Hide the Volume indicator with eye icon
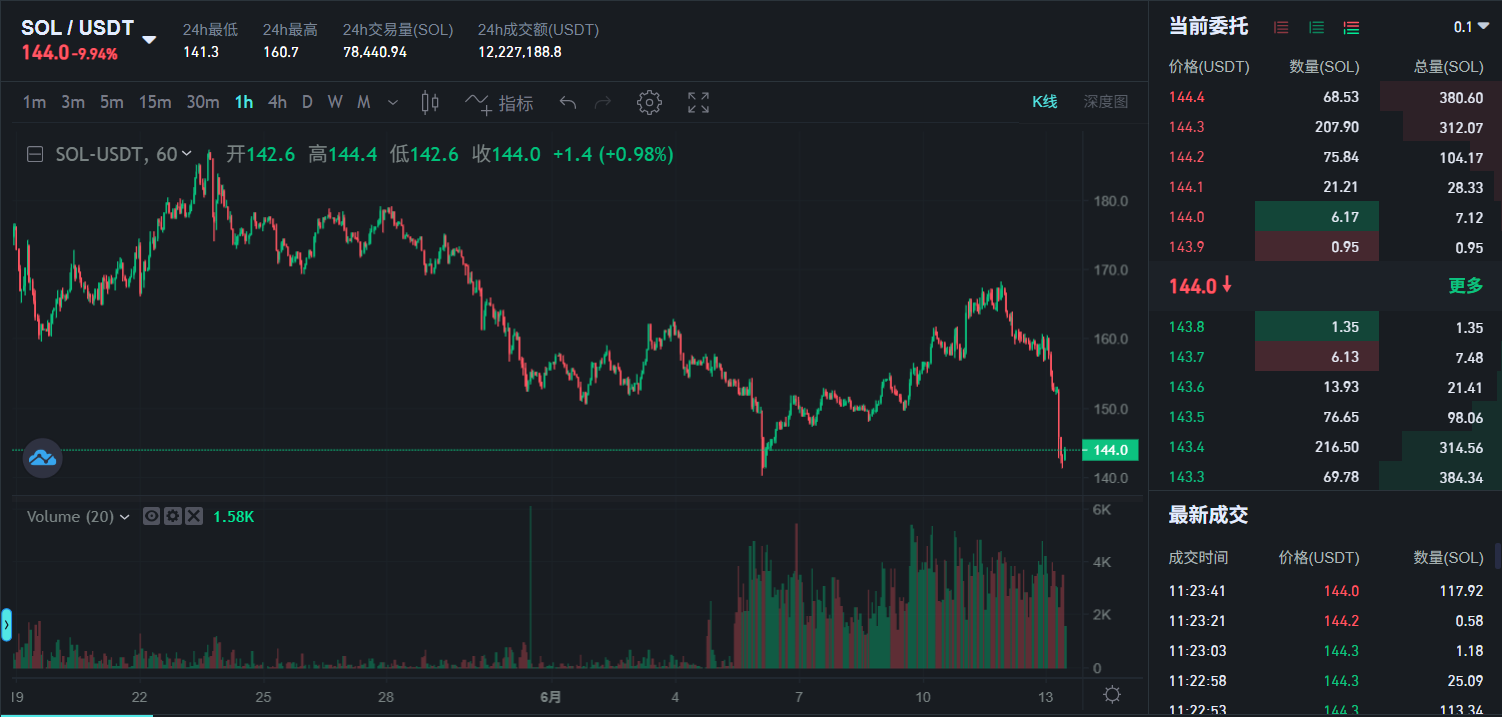This screenshot has width=1502, height=717. point(152,516)
